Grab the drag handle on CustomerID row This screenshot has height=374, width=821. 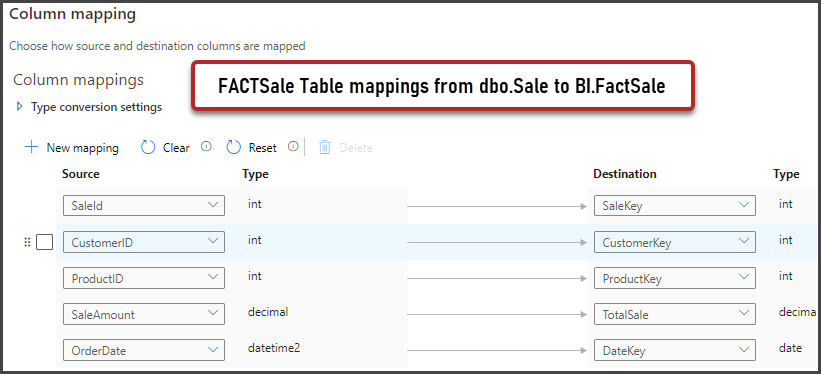tap(27, 242)
